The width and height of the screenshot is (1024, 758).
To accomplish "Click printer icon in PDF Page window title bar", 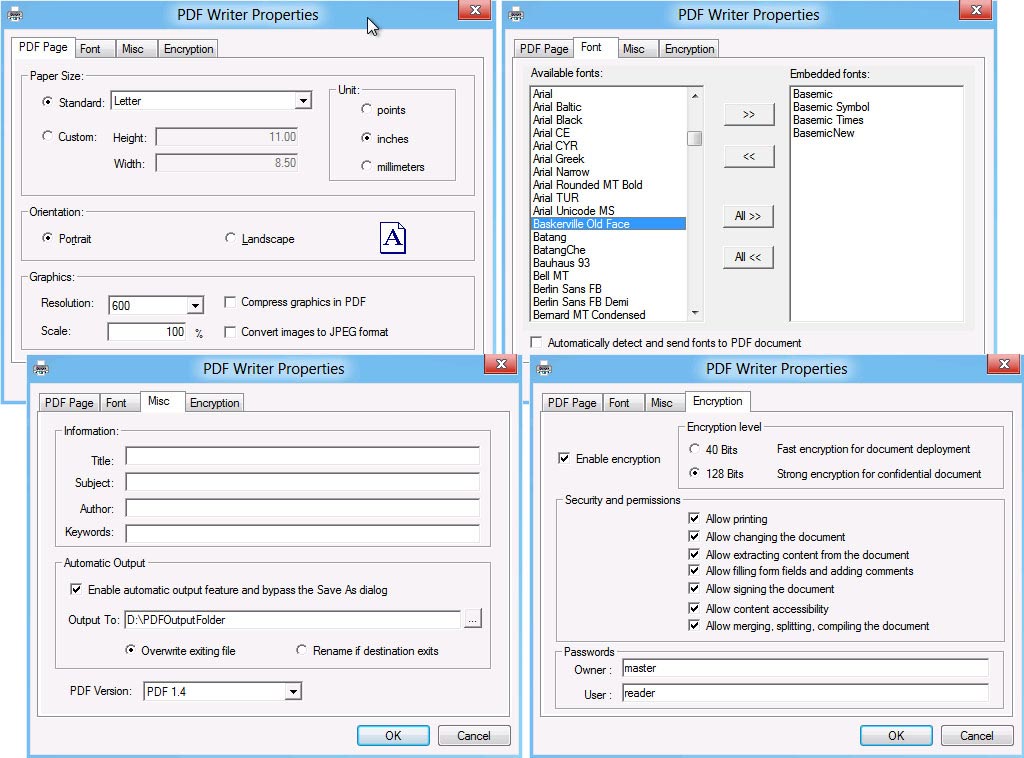I will pyautogui.click(x=15, y=14).
